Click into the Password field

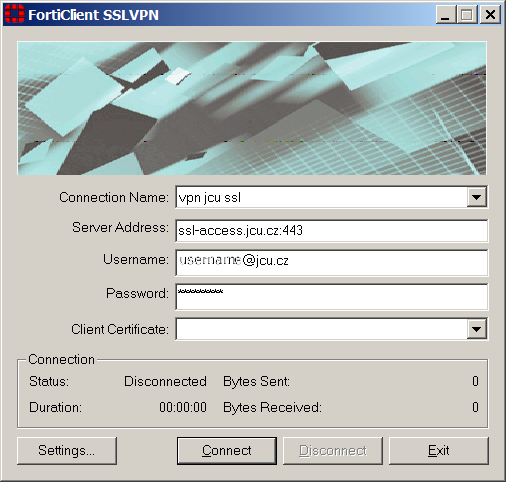pos(332,297)
